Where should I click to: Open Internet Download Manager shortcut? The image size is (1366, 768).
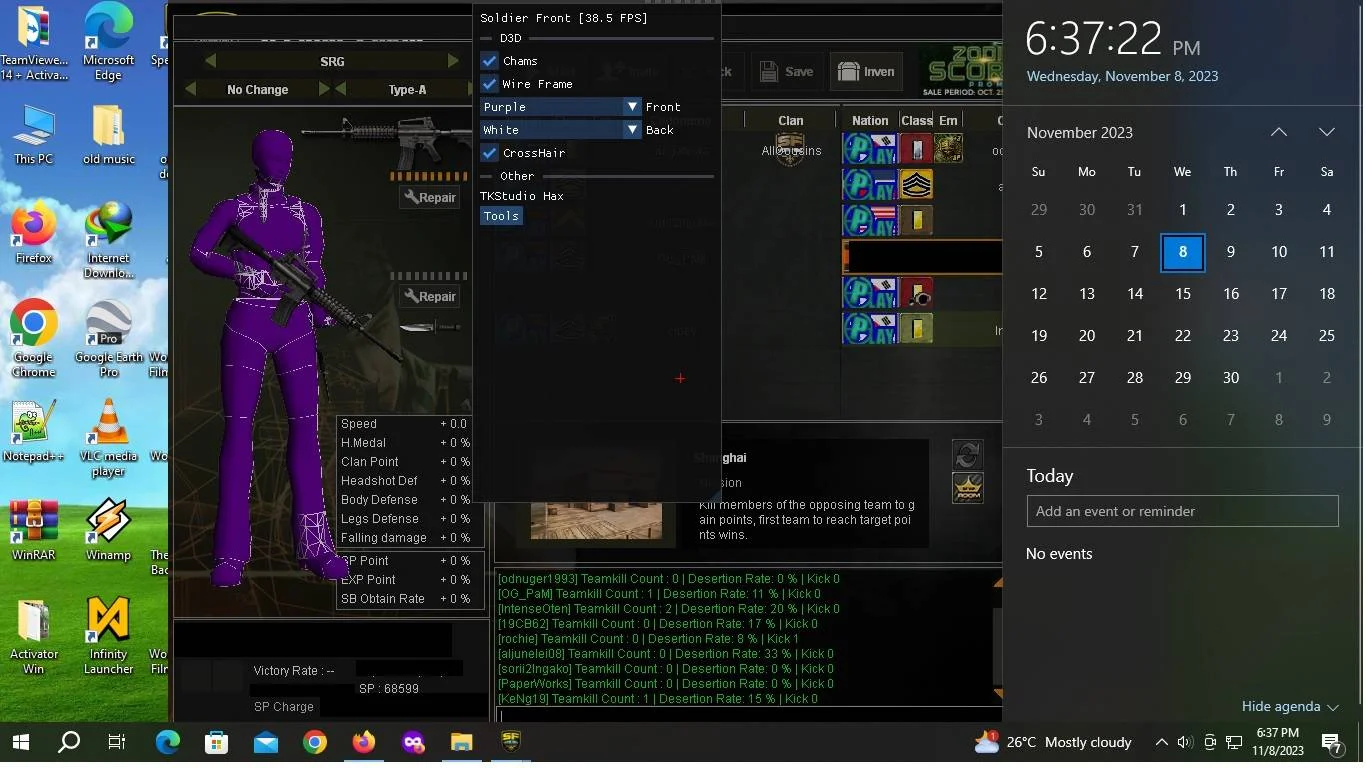(x=108, y=241)
